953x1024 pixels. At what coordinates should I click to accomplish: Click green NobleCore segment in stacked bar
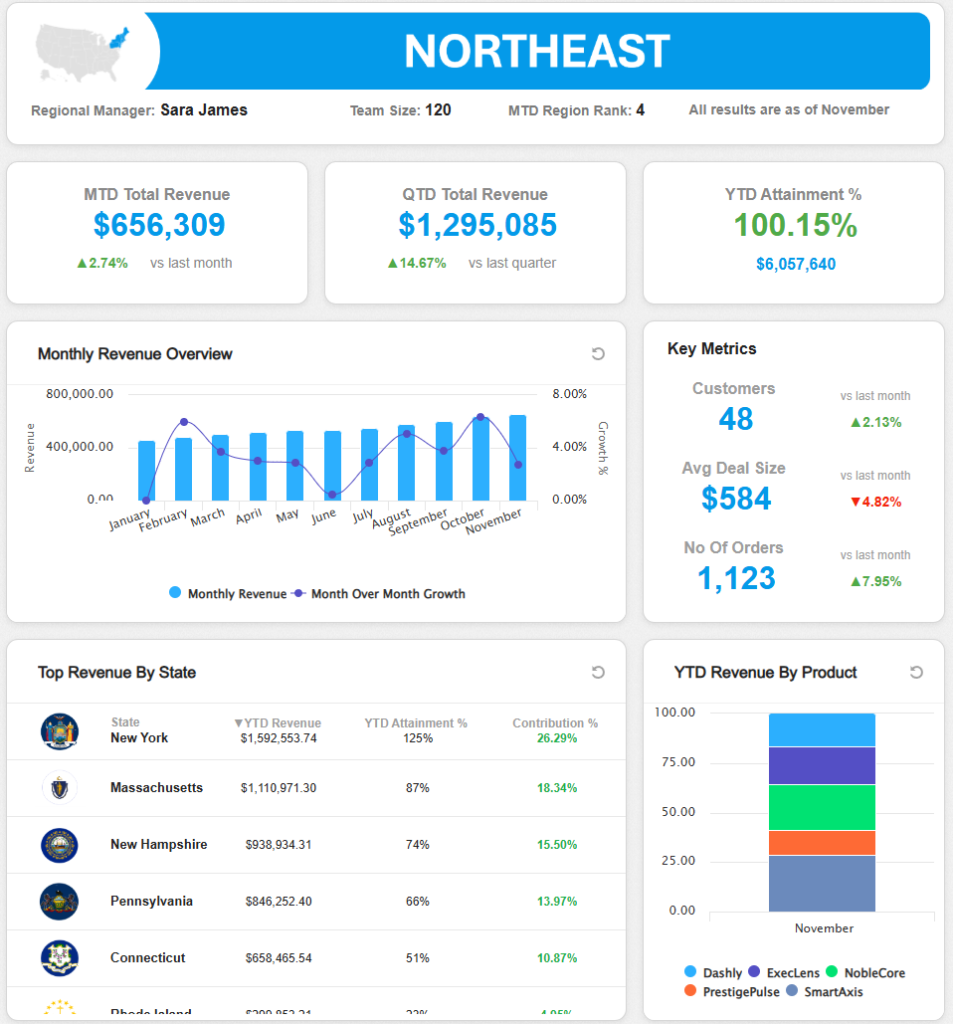coord(822,807)
